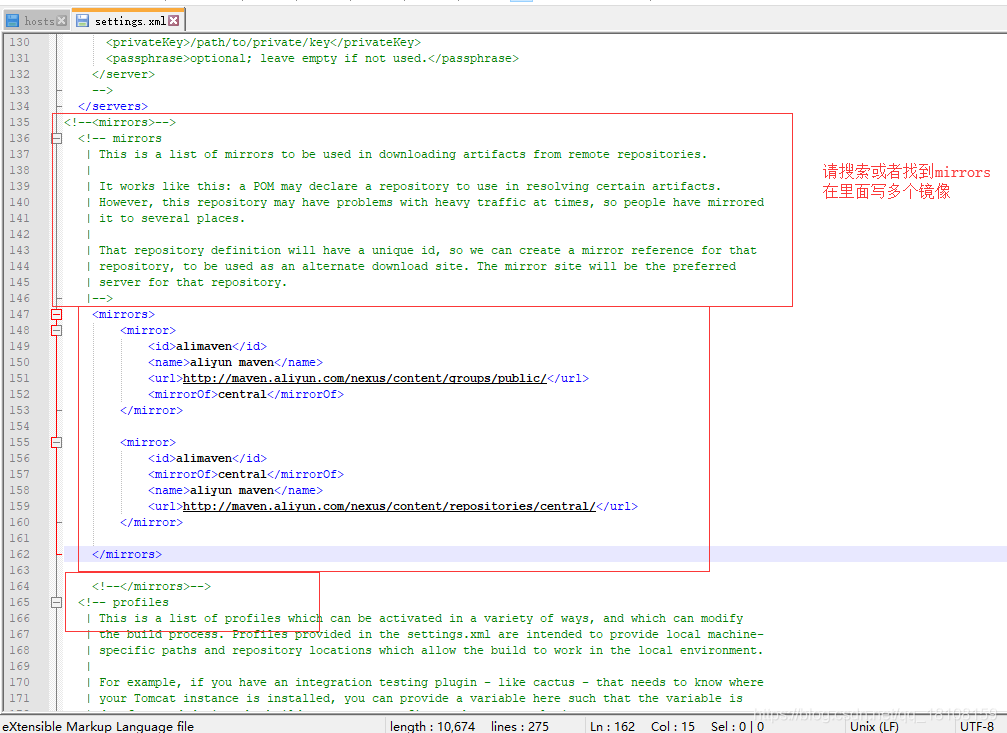
Task: Click the <privateKey> line text
Action: pyautogui.click(x=263, y=42)
